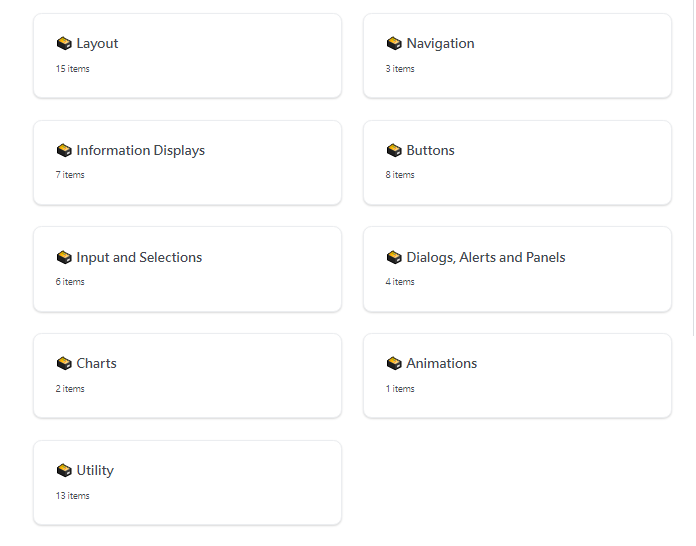
Task: Click the package icon next to Information Displays
Action: [x=64, y=150]
